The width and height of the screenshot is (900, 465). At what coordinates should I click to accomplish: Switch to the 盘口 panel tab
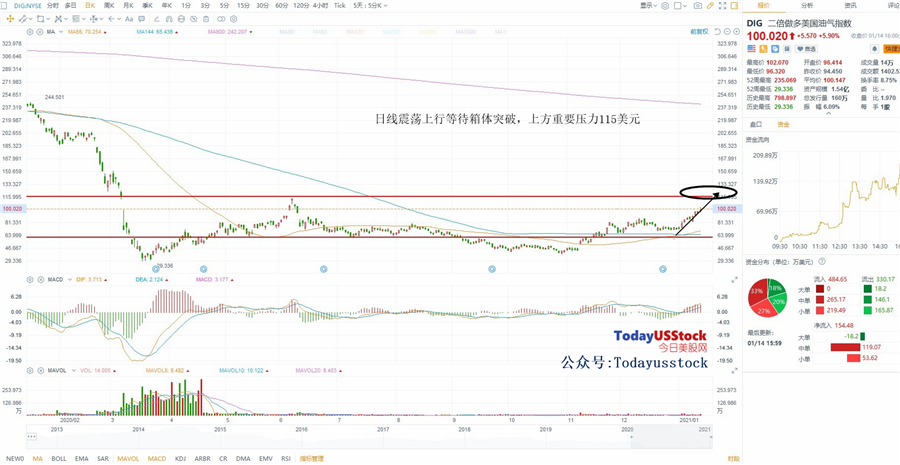coord(755,124)
